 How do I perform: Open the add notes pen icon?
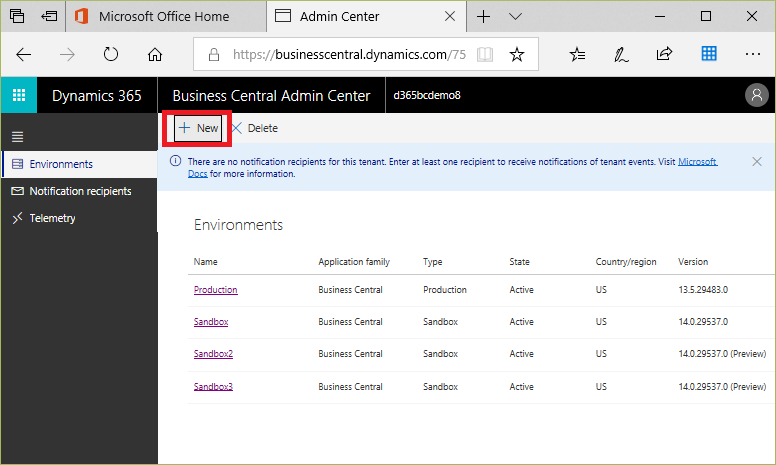click(621, 54)
